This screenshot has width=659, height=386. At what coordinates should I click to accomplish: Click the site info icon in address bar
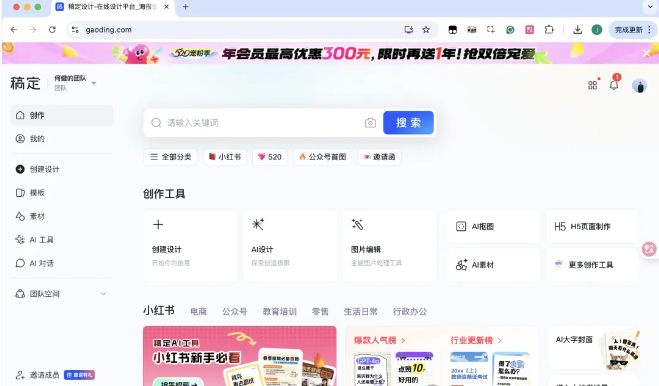pos(75,29)
